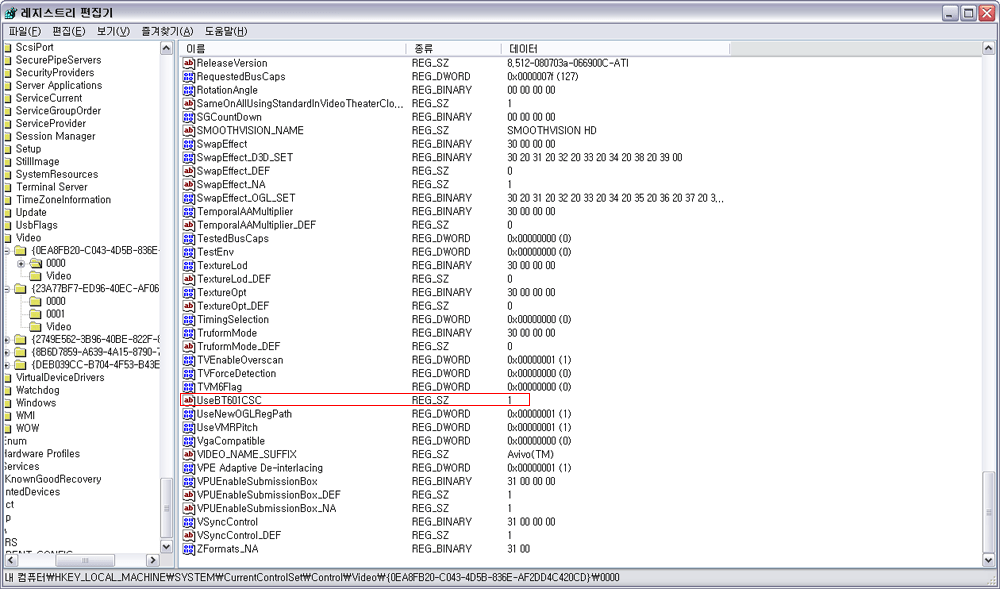1000x589 pixels.
Task: Click the ZFormats_NA binary value icon
Action: [x=188, y=549]
